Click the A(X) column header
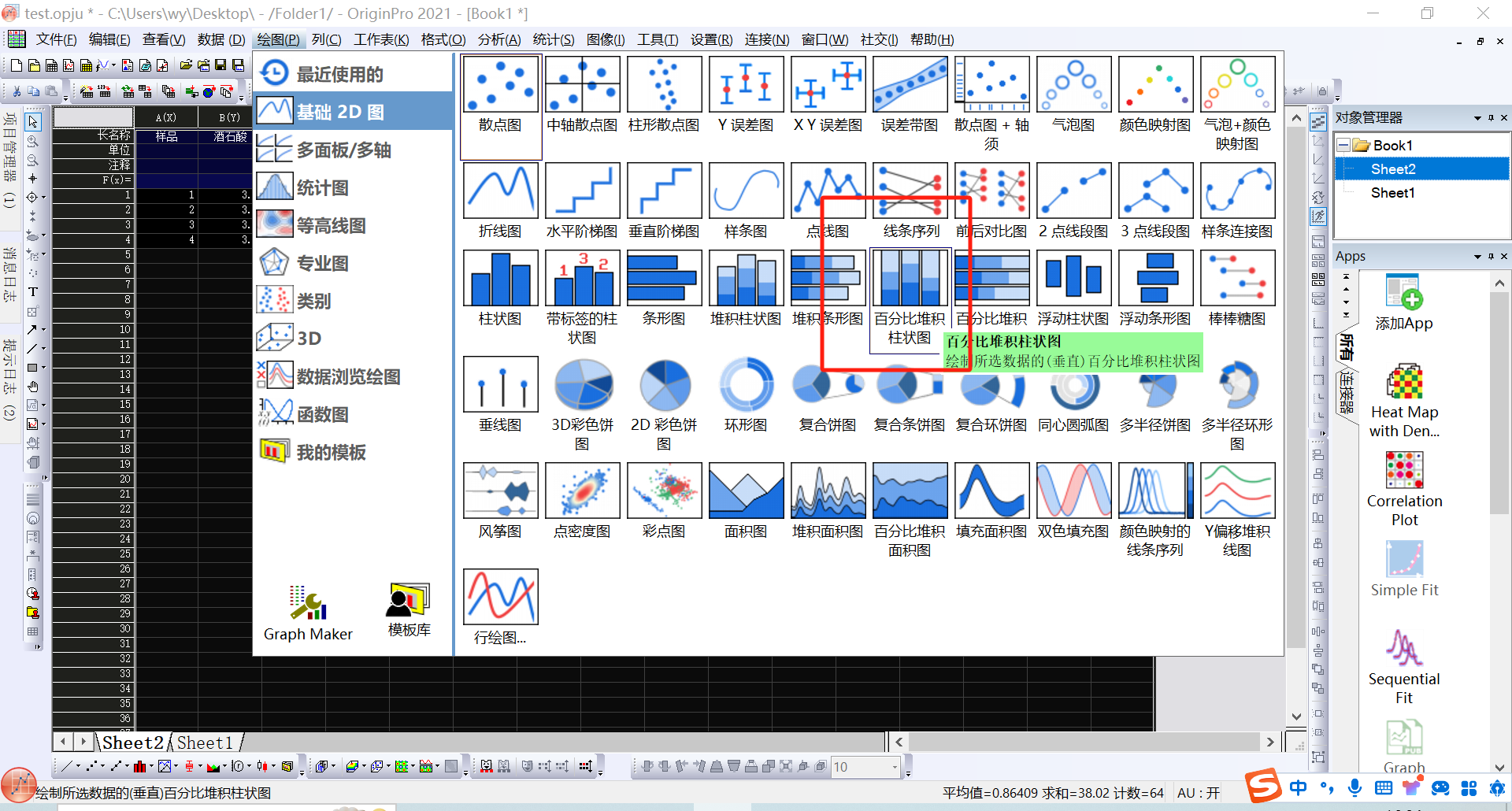Image resolution: width=1512 pixels, height=811 pixels. 166,117
